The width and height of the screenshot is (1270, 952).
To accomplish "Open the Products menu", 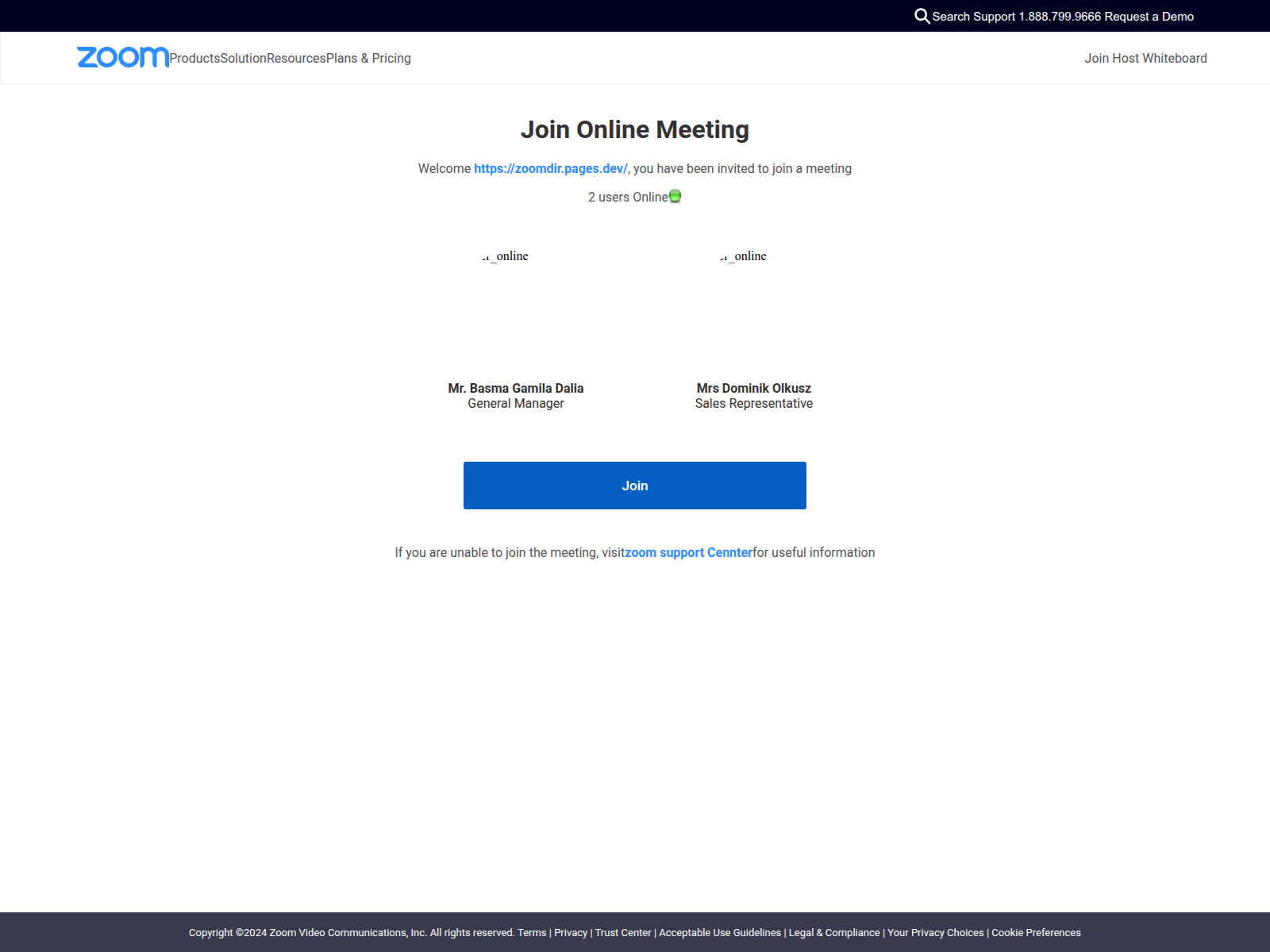I will click(194, 58).
